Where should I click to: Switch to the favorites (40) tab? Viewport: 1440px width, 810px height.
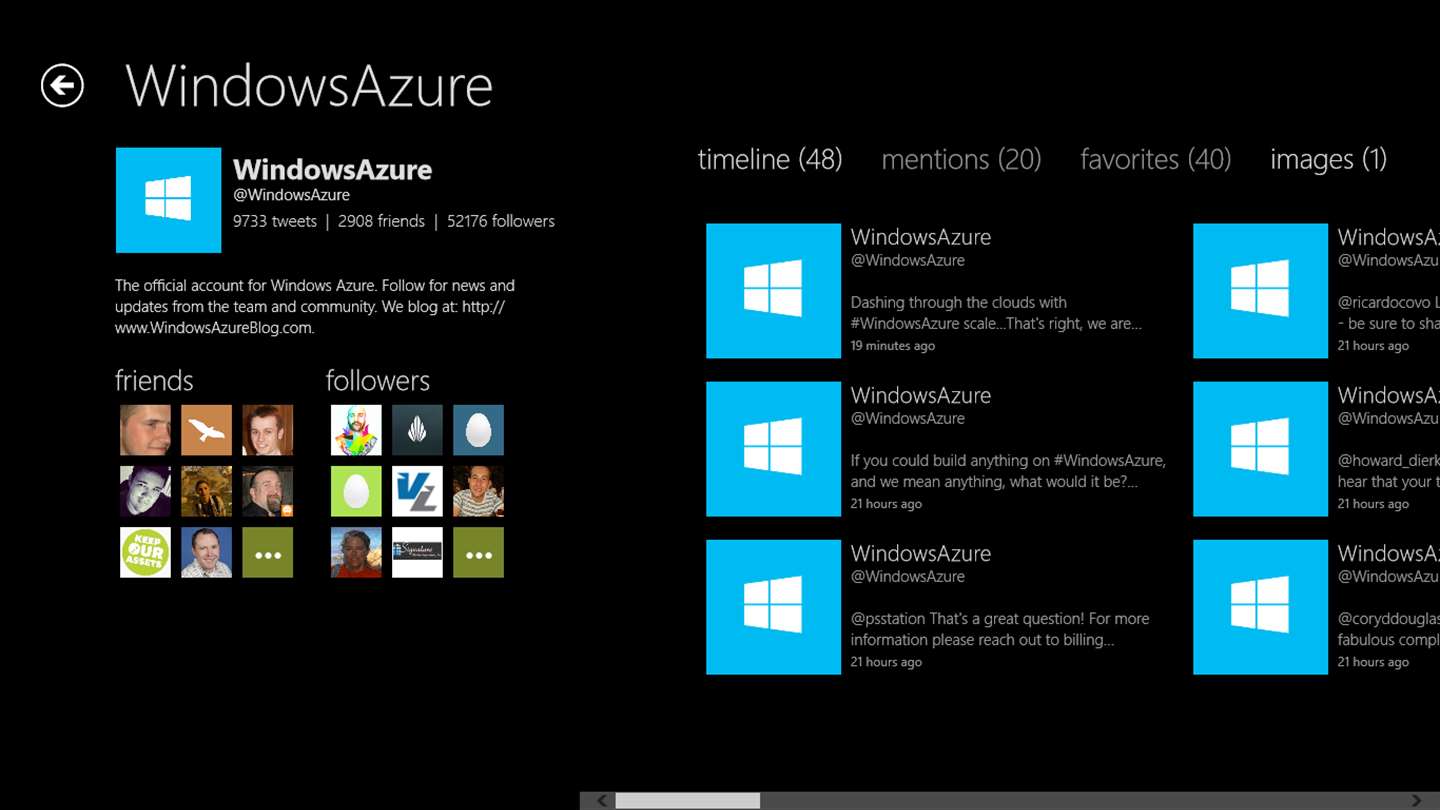coord(1155,159)
